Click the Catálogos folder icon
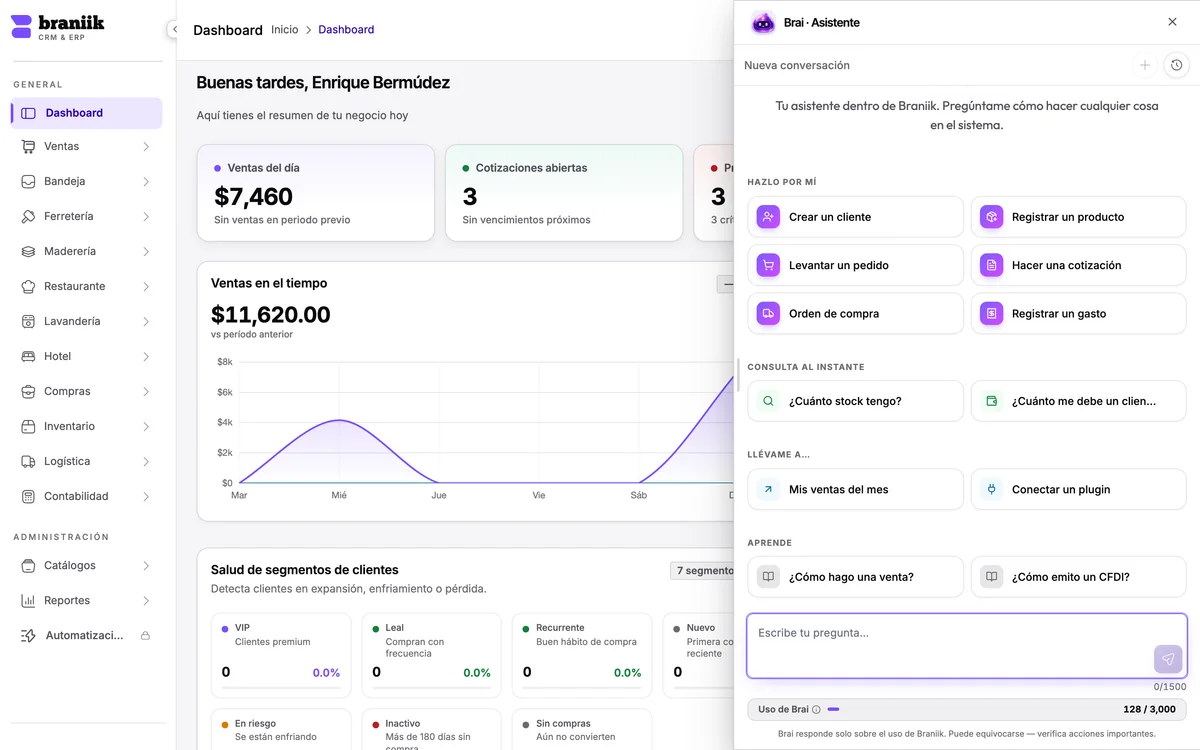 (28, 565)
